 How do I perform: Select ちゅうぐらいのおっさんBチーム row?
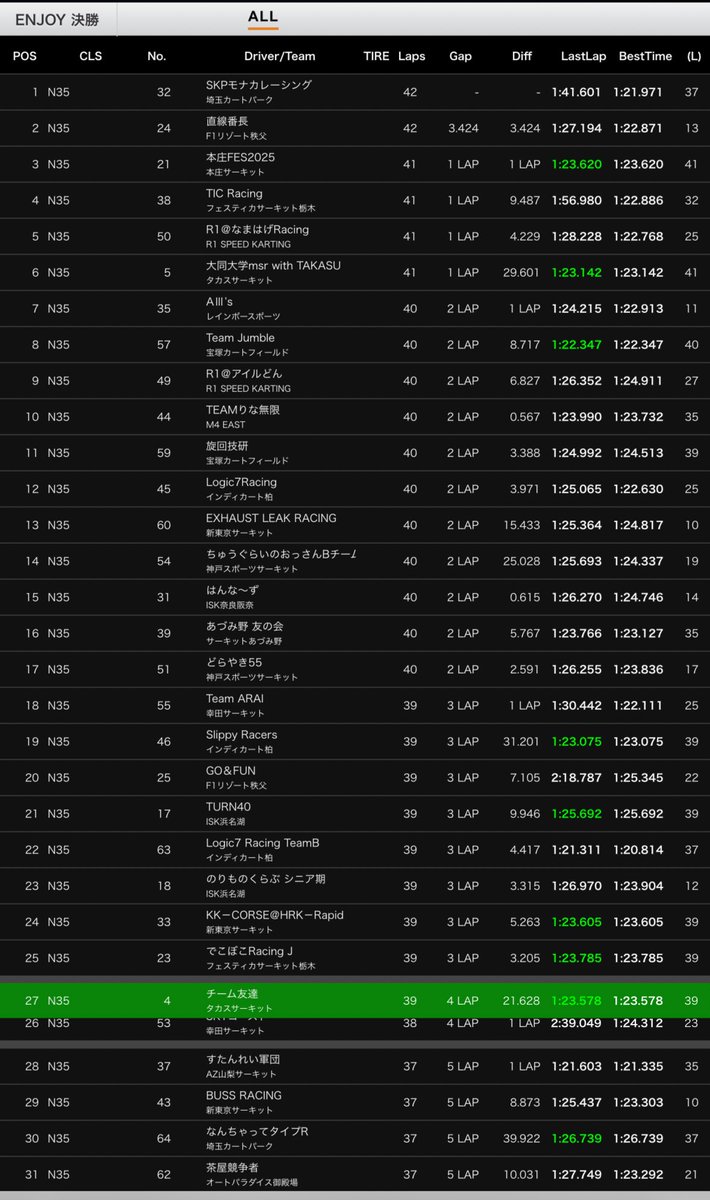coord(355,560)
